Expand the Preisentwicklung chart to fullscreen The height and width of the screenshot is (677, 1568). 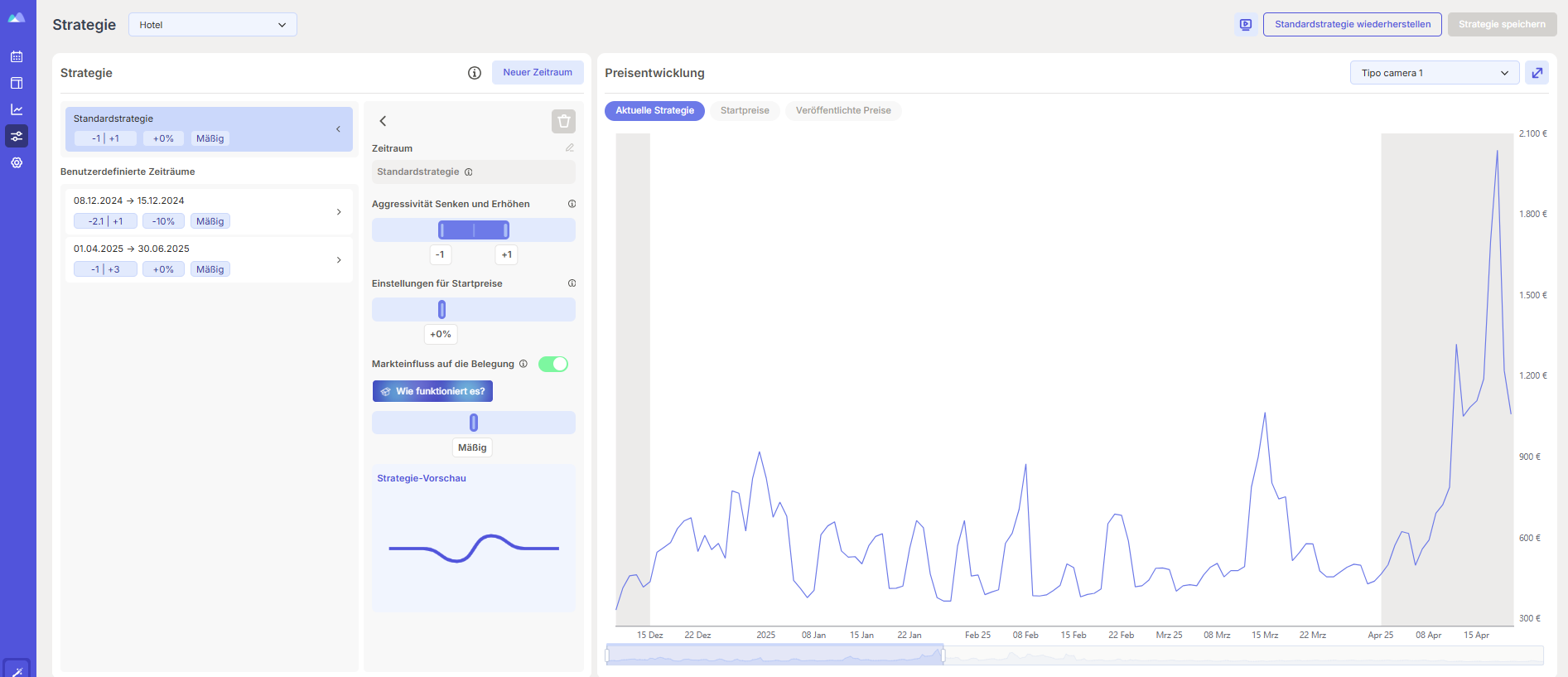click(x=1537, y=73)
